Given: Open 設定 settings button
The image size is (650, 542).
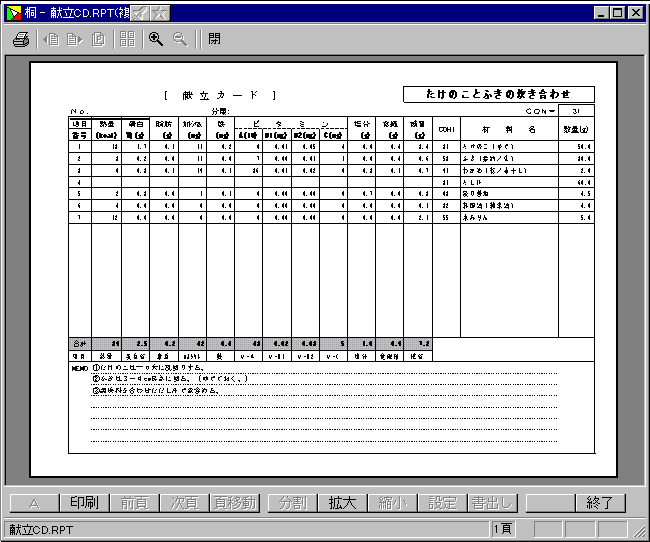Looking at the screenshot, I should (x=443, y=503).
